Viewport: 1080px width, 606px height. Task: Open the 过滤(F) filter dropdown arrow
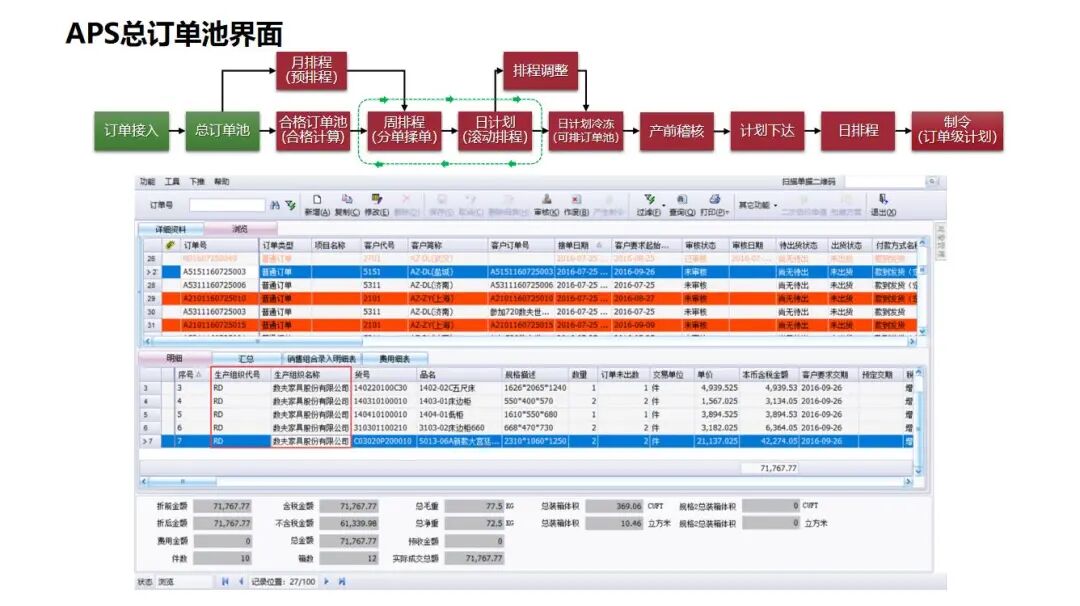click(664, 205)
